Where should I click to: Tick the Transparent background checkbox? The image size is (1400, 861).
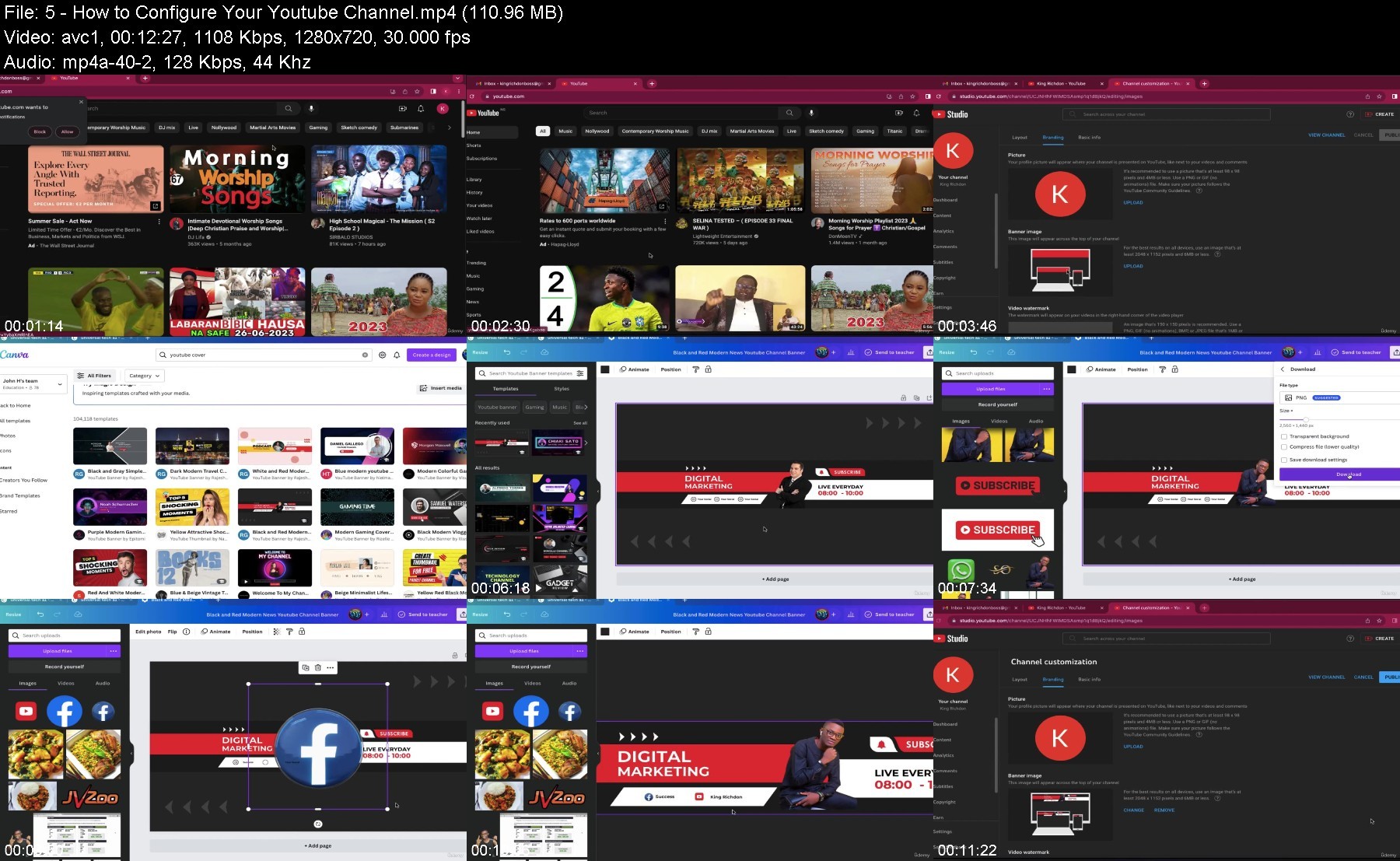pos(1283,436)
